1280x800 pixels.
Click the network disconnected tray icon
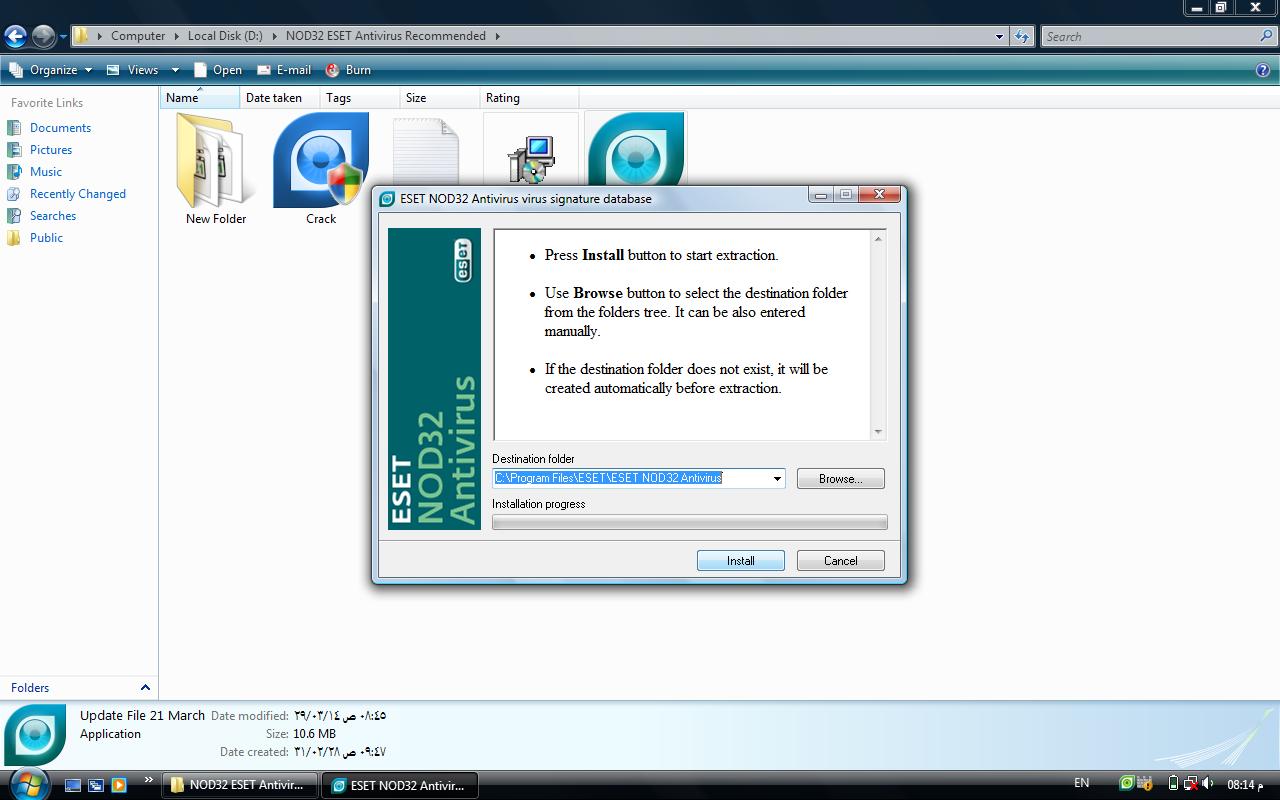[x=1190, y=784]
